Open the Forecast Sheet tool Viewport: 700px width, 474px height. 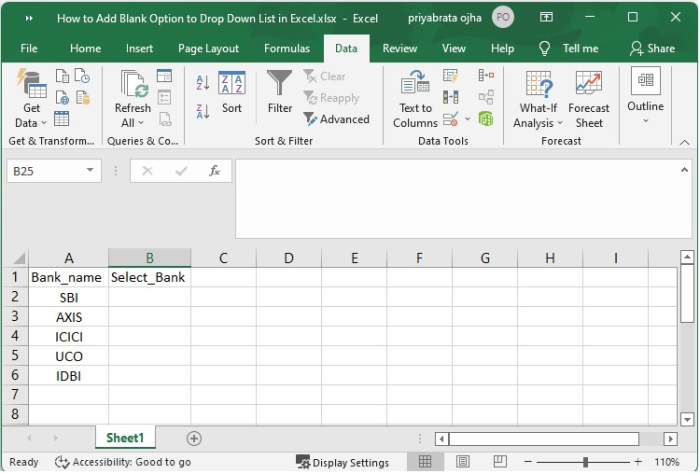[x=588, y=98]
